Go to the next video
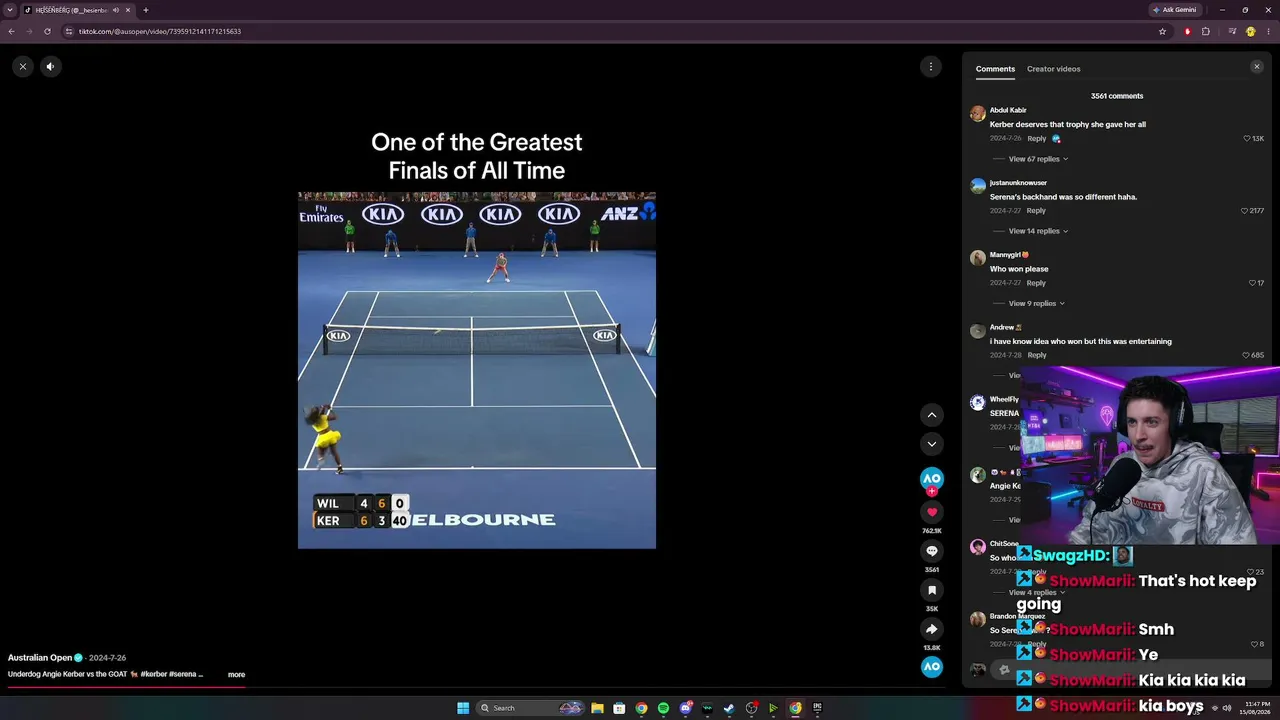The width and height of the screenshot is (1280, 720). click(932, 444)
